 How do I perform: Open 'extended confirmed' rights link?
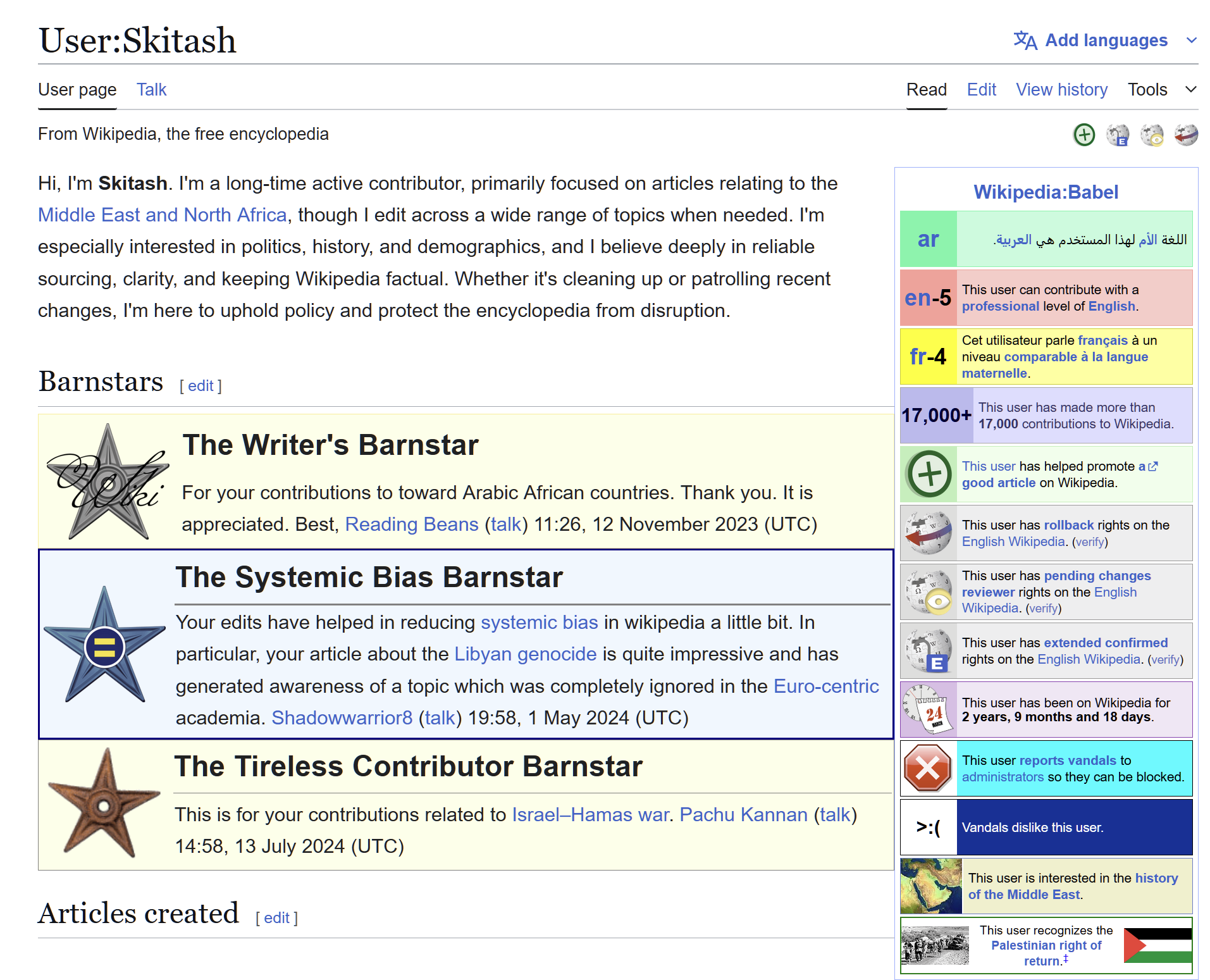click(1106, 643)
